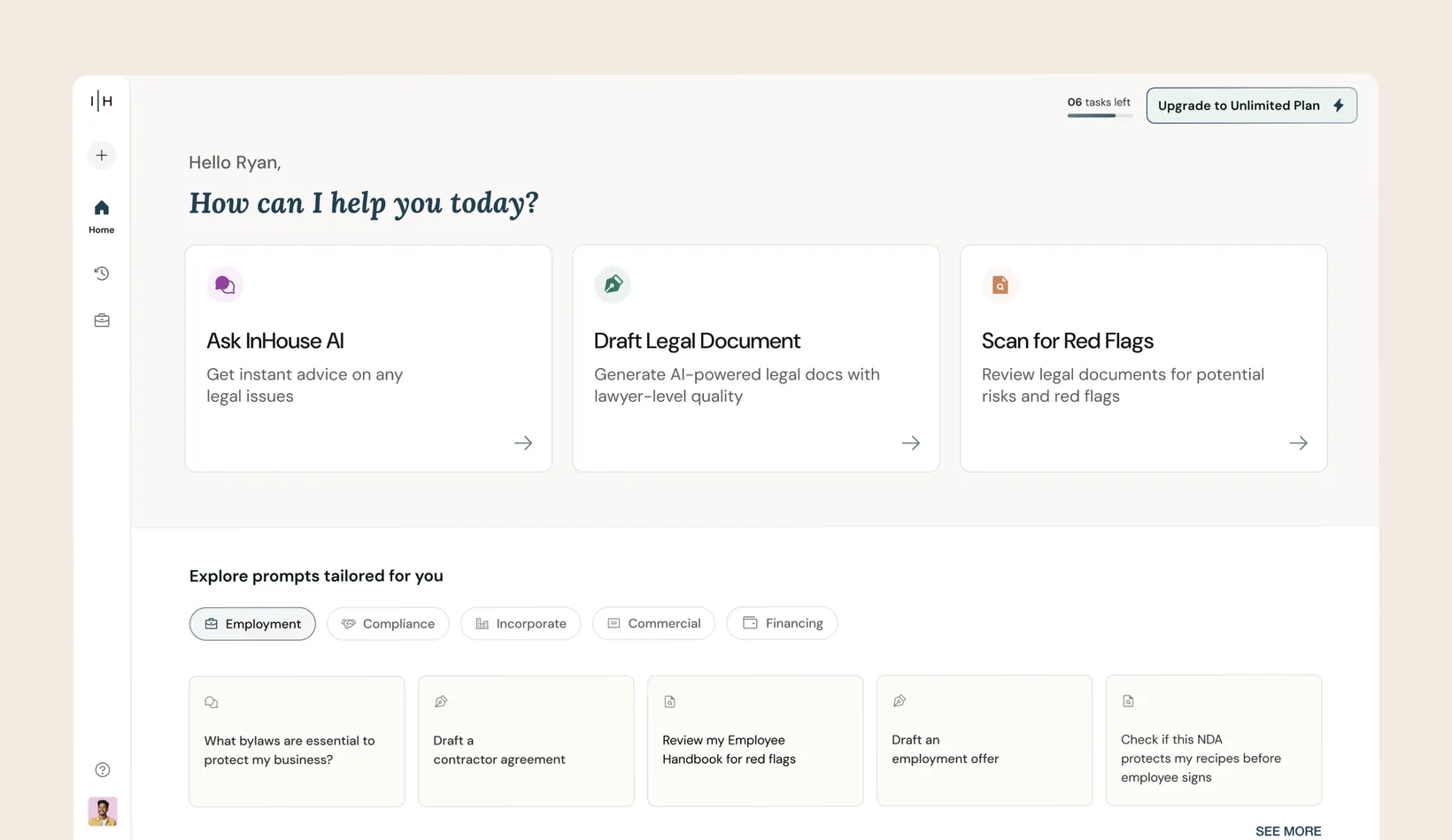Select 'Check if this NDA' prompt text

(1201, 759)
